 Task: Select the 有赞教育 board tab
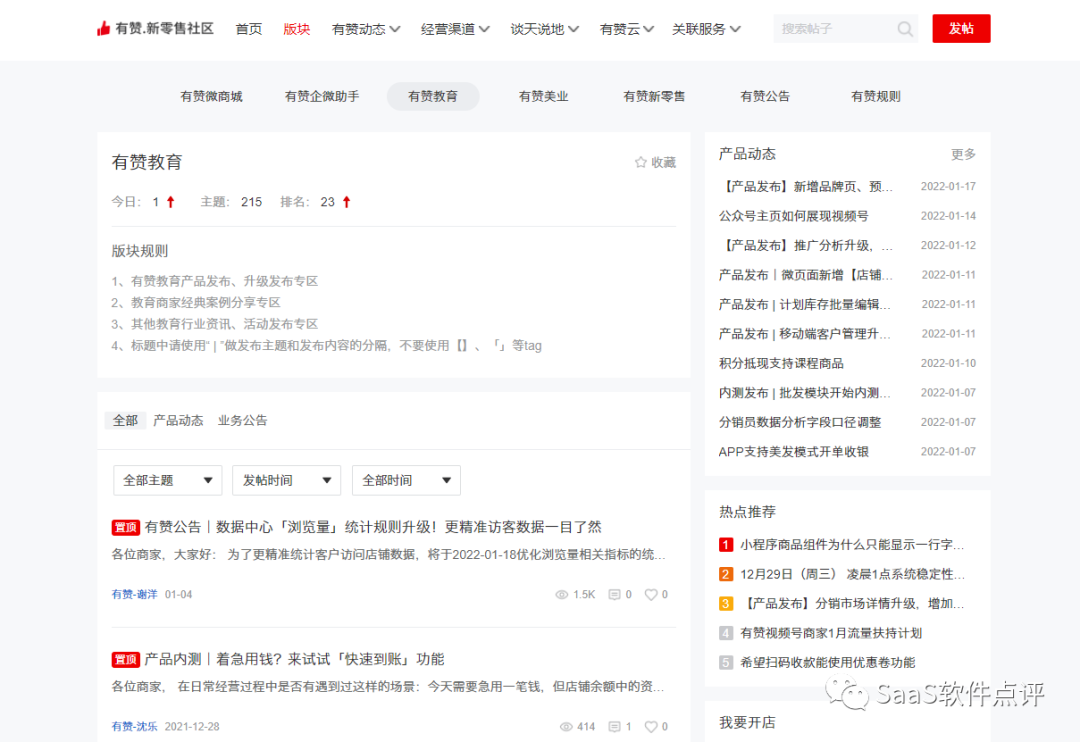point(433,96)
